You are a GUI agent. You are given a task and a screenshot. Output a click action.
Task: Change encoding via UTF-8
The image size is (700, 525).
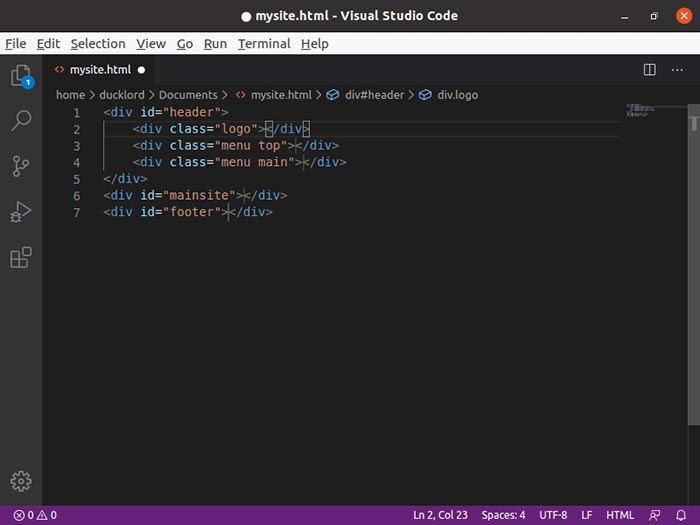click(x=553, y=515)
